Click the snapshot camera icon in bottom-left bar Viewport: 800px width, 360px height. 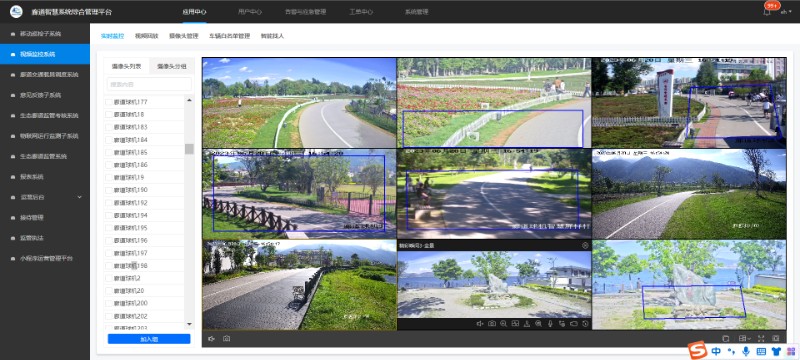(227, 339)
